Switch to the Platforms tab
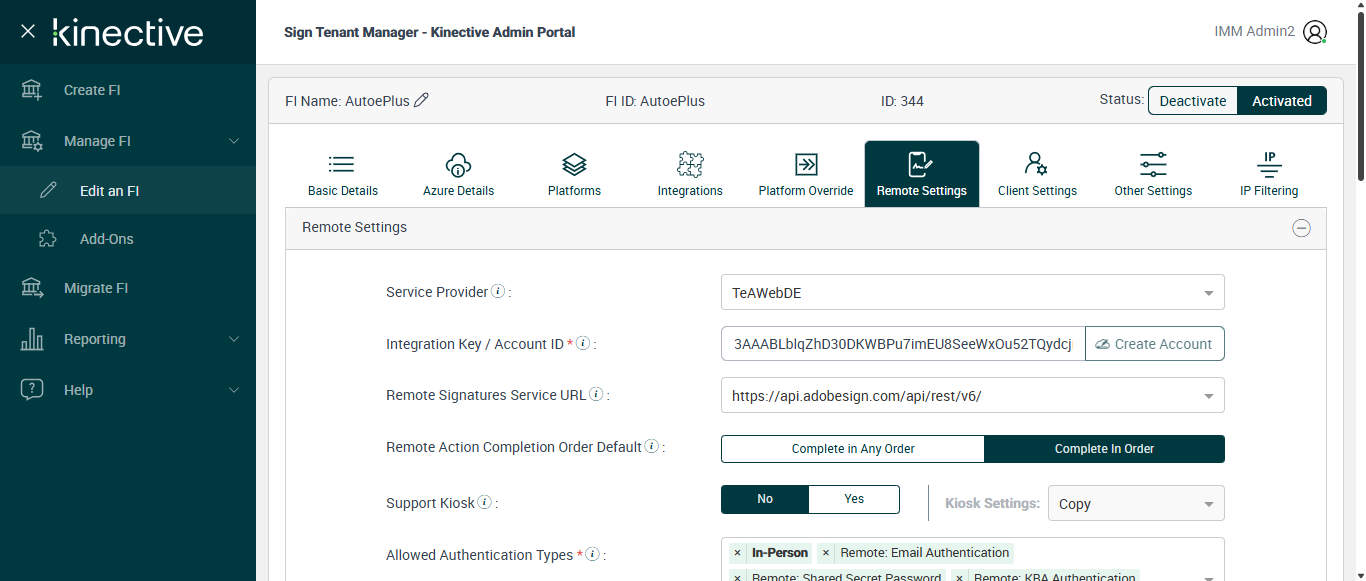1366x581 pixels. pyautogui.click(x=574, y=174)
